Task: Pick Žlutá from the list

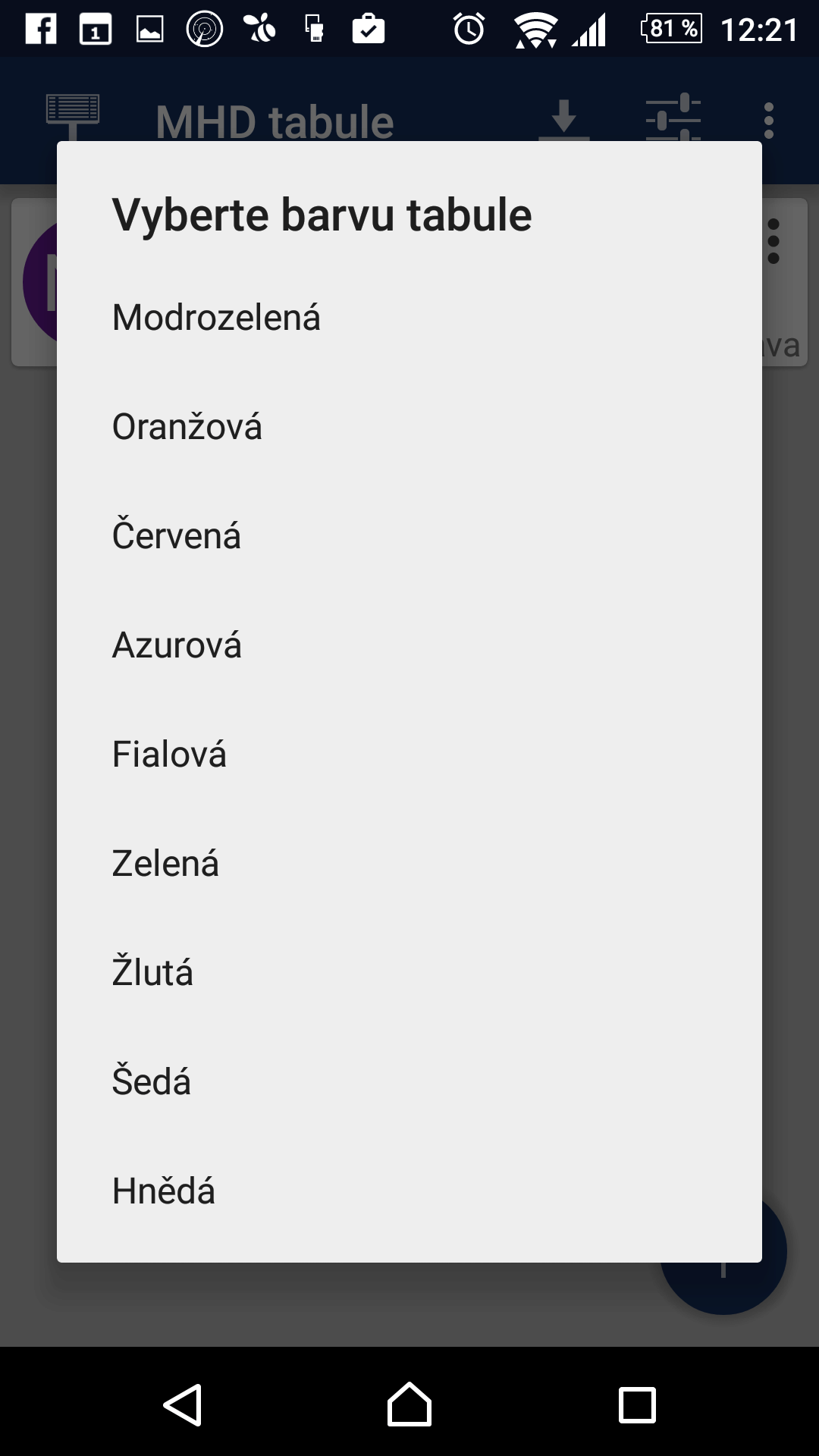Action: (x=152, y=973)
